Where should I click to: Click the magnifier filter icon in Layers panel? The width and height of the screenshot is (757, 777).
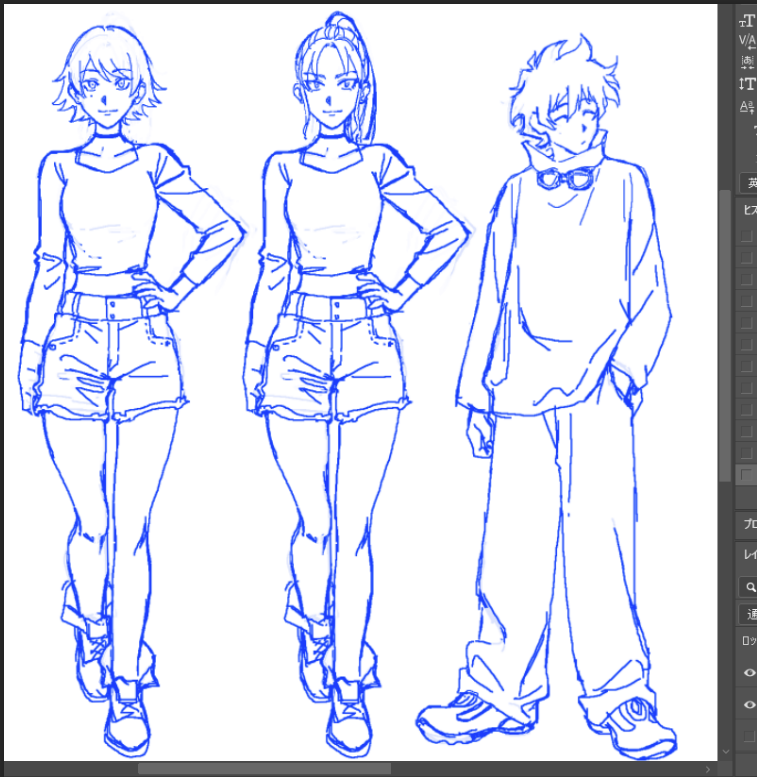(750, 587)
